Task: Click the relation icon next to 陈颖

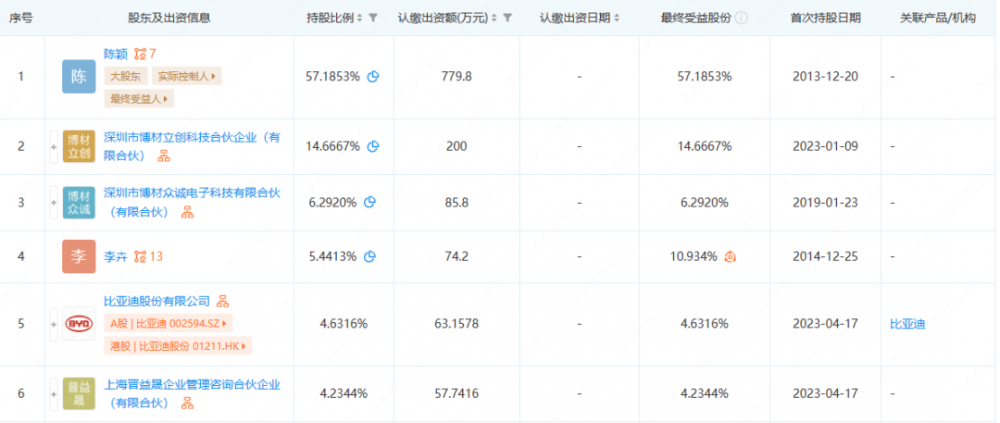Action: click(x=141, y=53)
